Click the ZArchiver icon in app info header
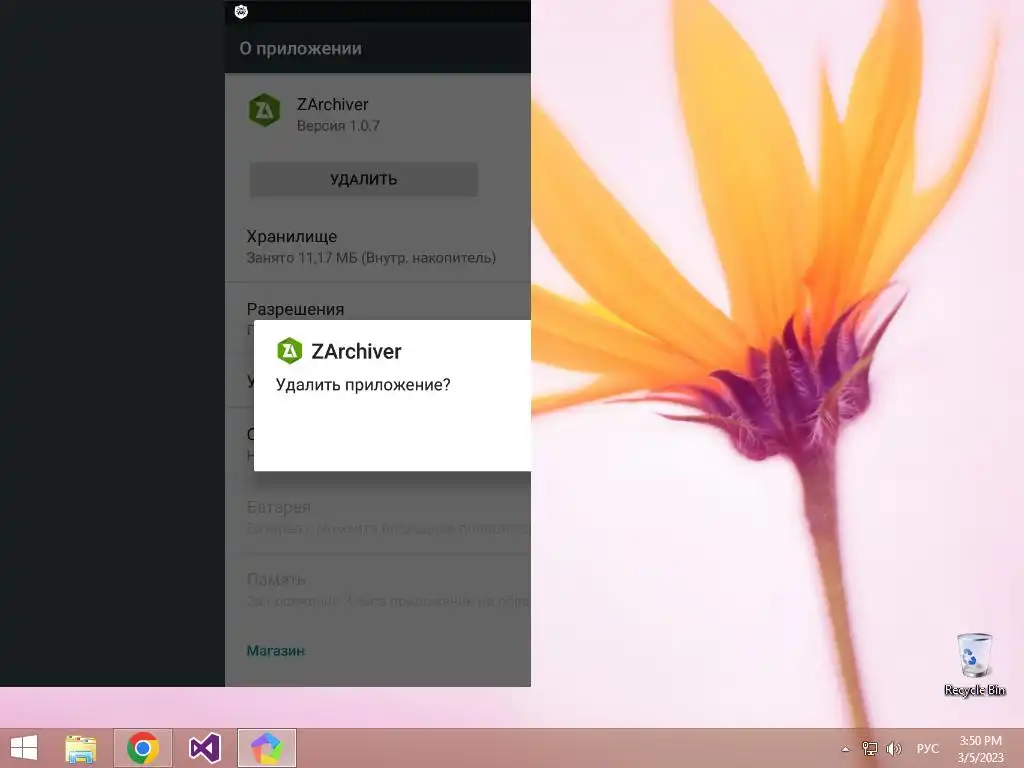 [x=264, y=110]
